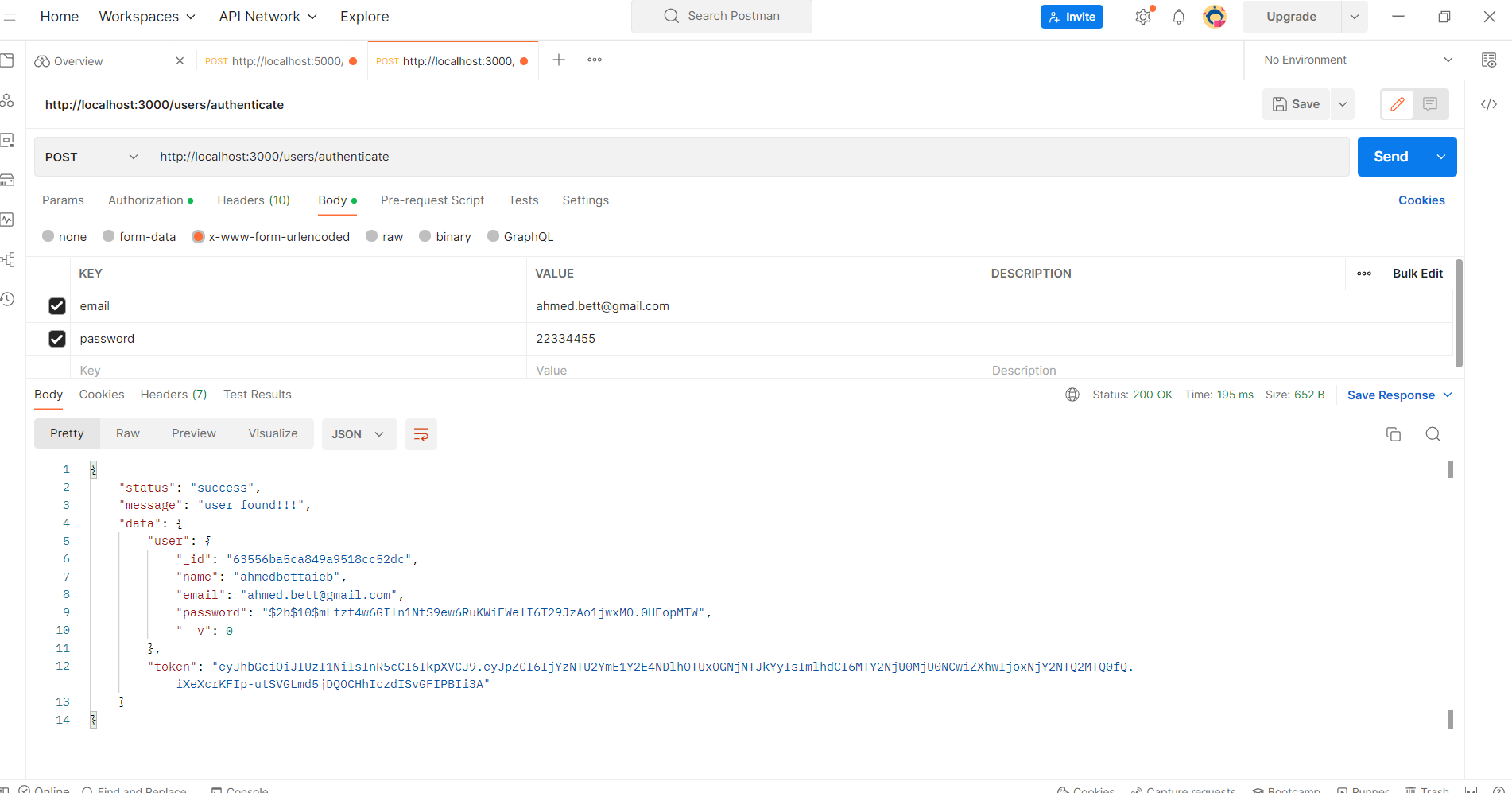1512x793 pixels.
Task: Open the code snippet panel
Action: 1489,104
